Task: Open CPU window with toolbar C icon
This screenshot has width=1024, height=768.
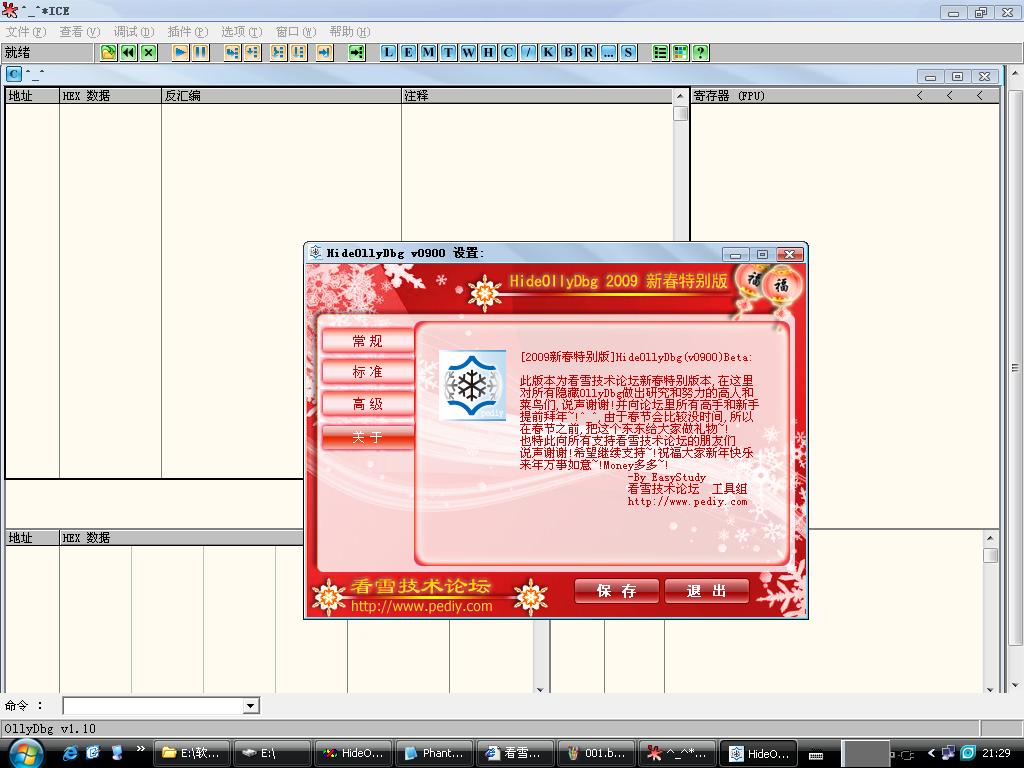Action: pos(508,53)
